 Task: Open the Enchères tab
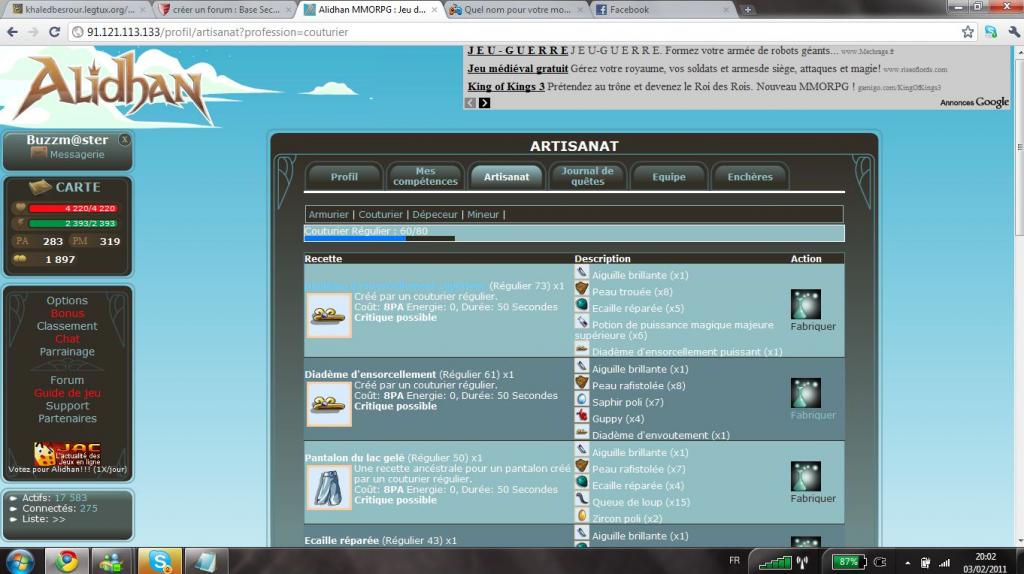click(x=750, y=177)
